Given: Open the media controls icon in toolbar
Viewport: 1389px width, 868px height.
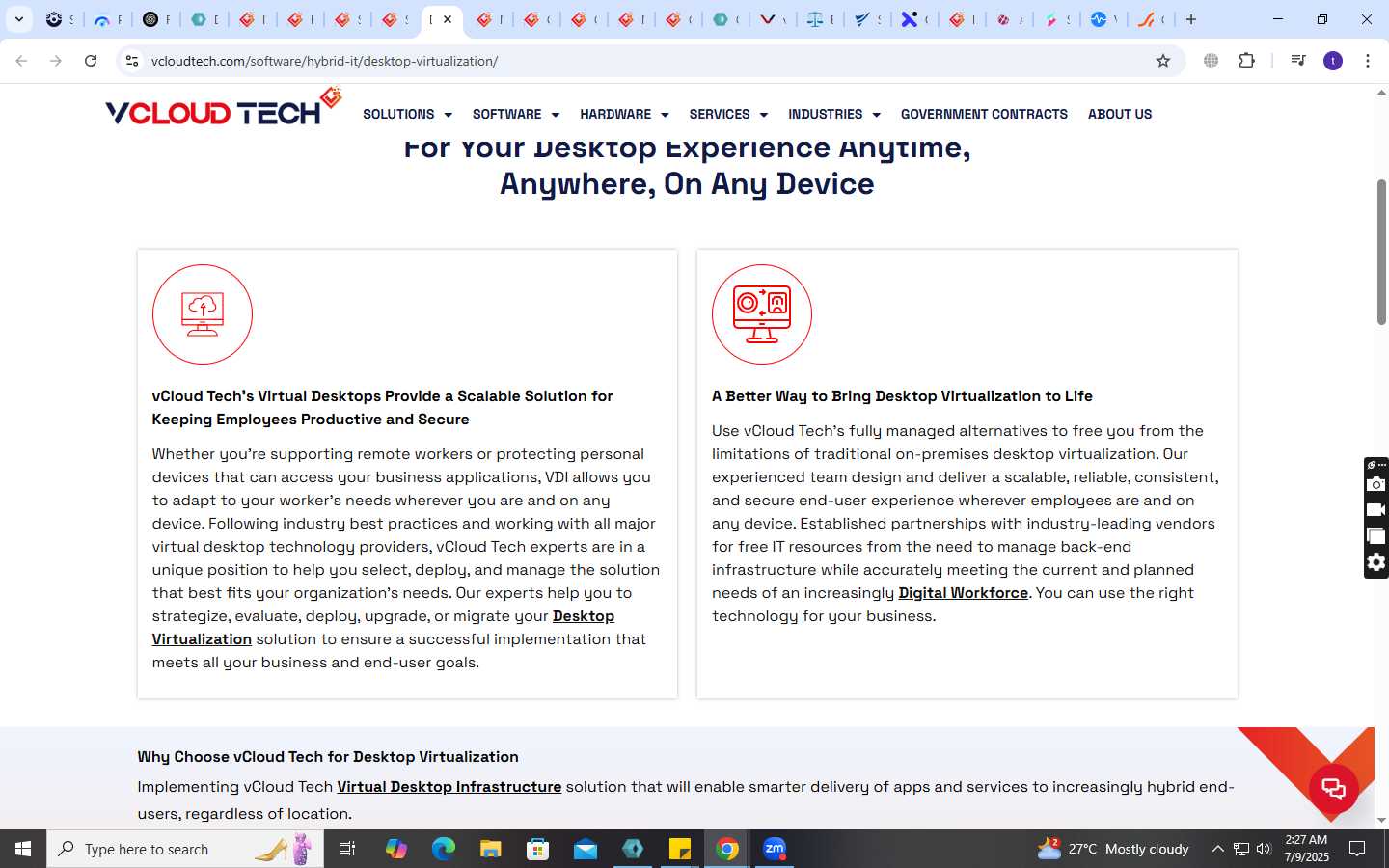Looking at the screenshot, I should (1298, 61).
